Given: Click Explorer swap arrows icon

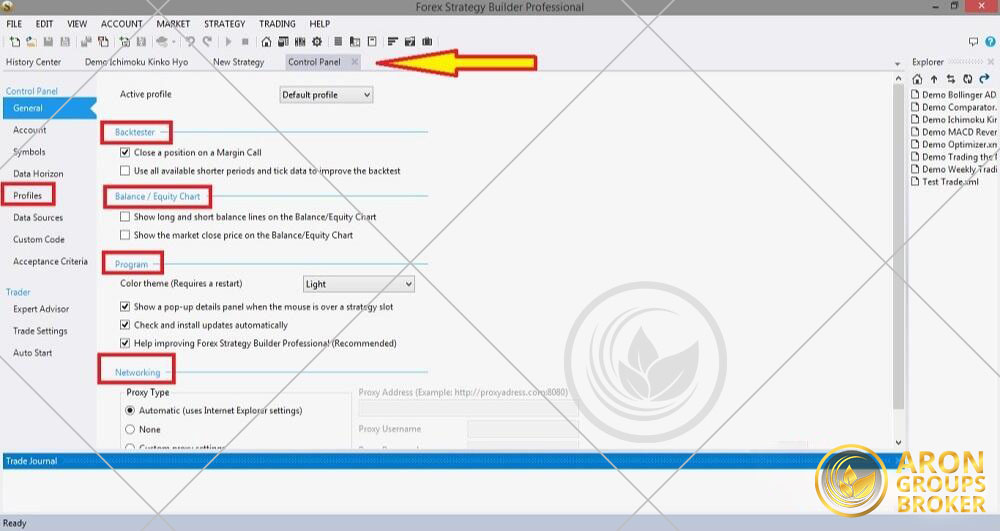Looking at the screenshot, I should 951,79.
